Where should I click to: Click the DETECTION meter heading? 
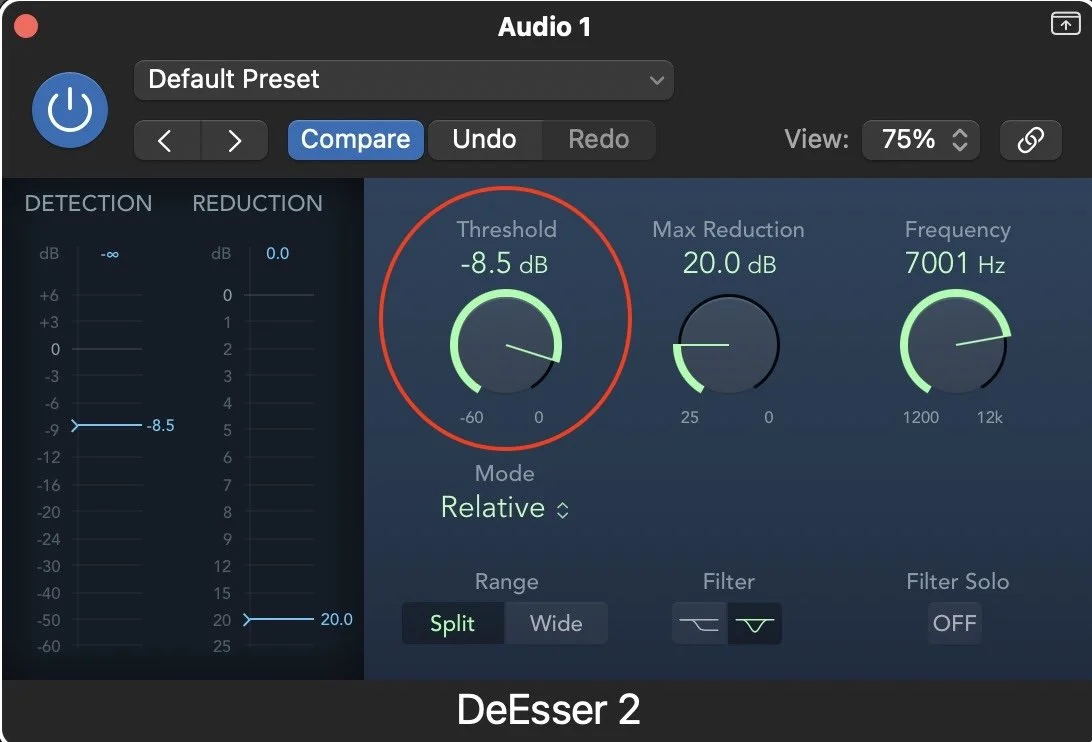coord(88,203)
